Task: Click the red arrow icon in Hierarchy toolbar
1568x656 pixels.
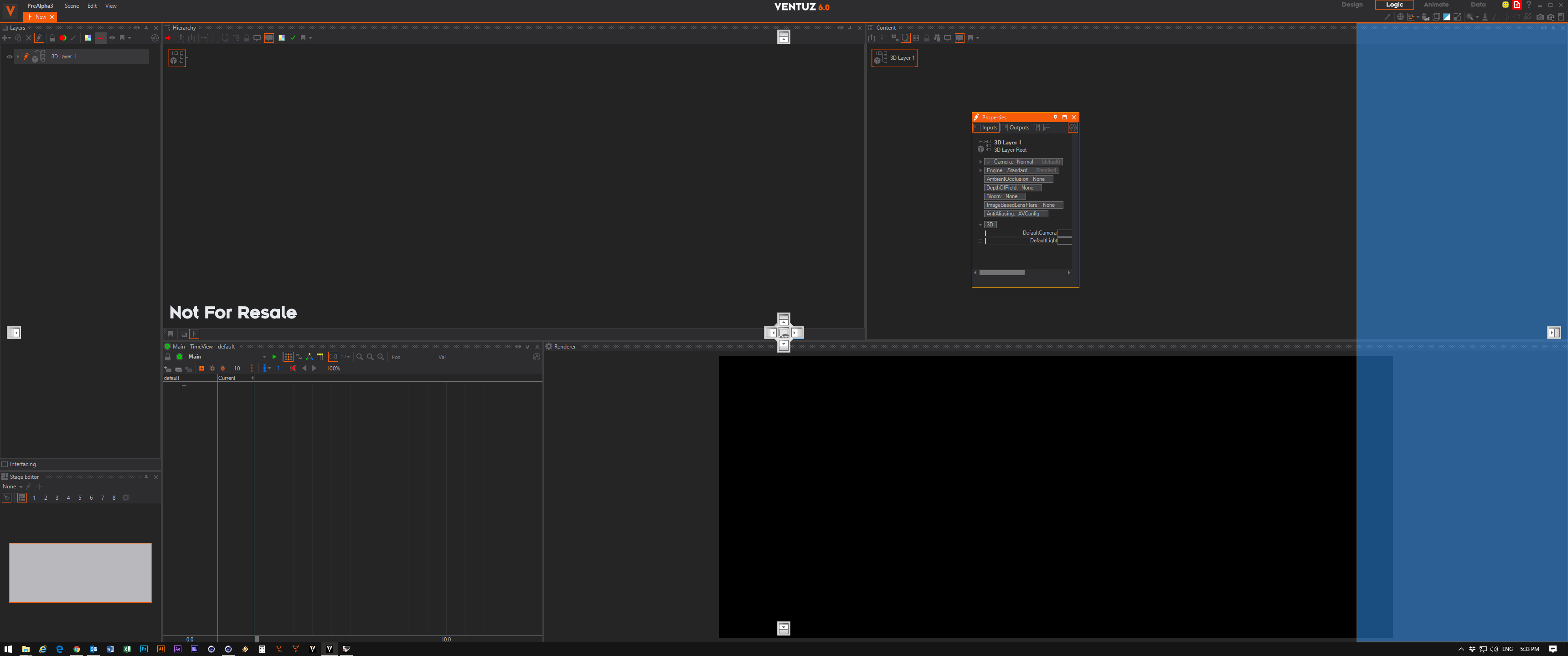Action: (168, 38)
